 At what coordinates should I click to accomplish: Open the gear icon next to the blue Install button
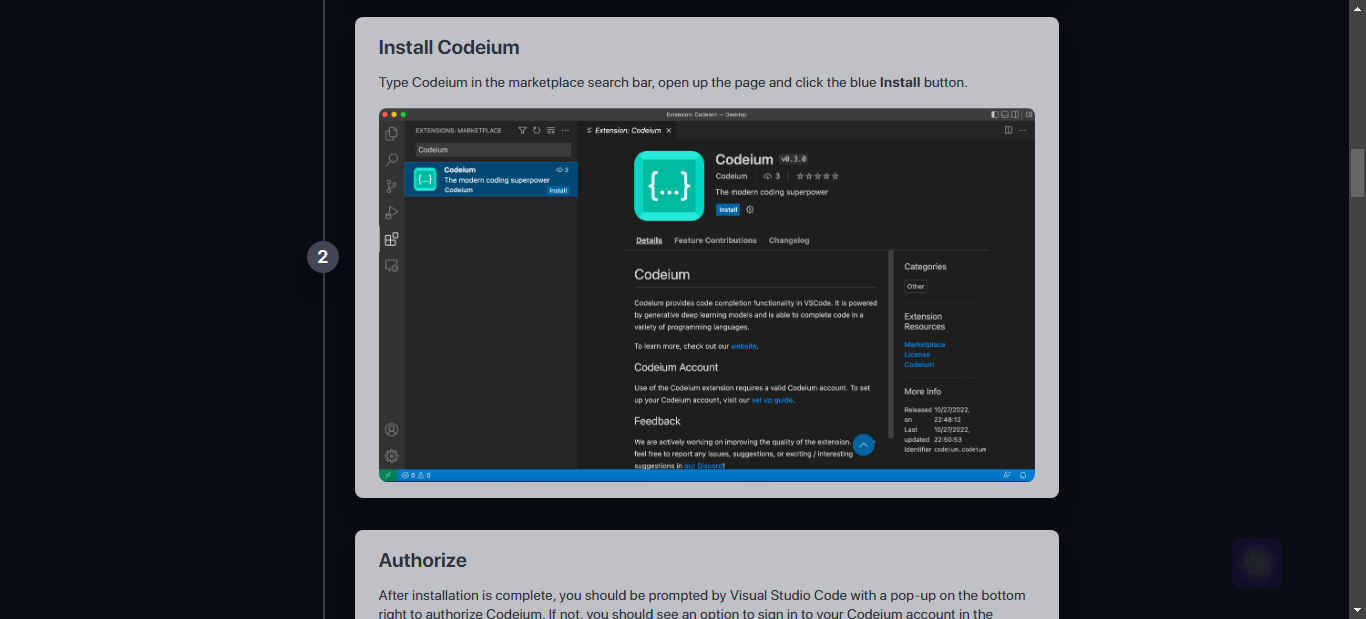[750, 210]
